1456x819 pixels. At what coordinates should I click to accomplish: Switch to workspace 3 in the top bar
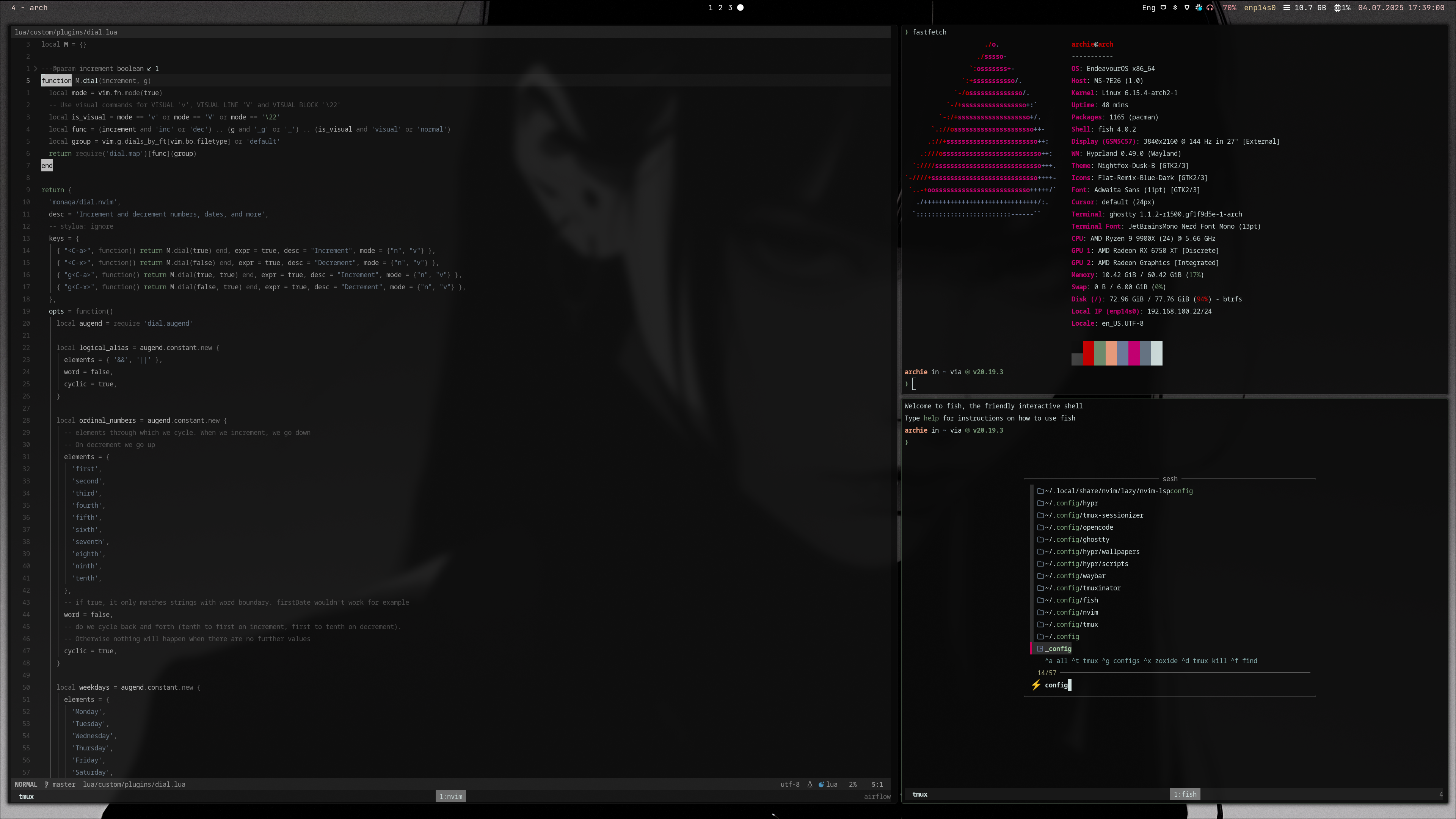point(730,7)
